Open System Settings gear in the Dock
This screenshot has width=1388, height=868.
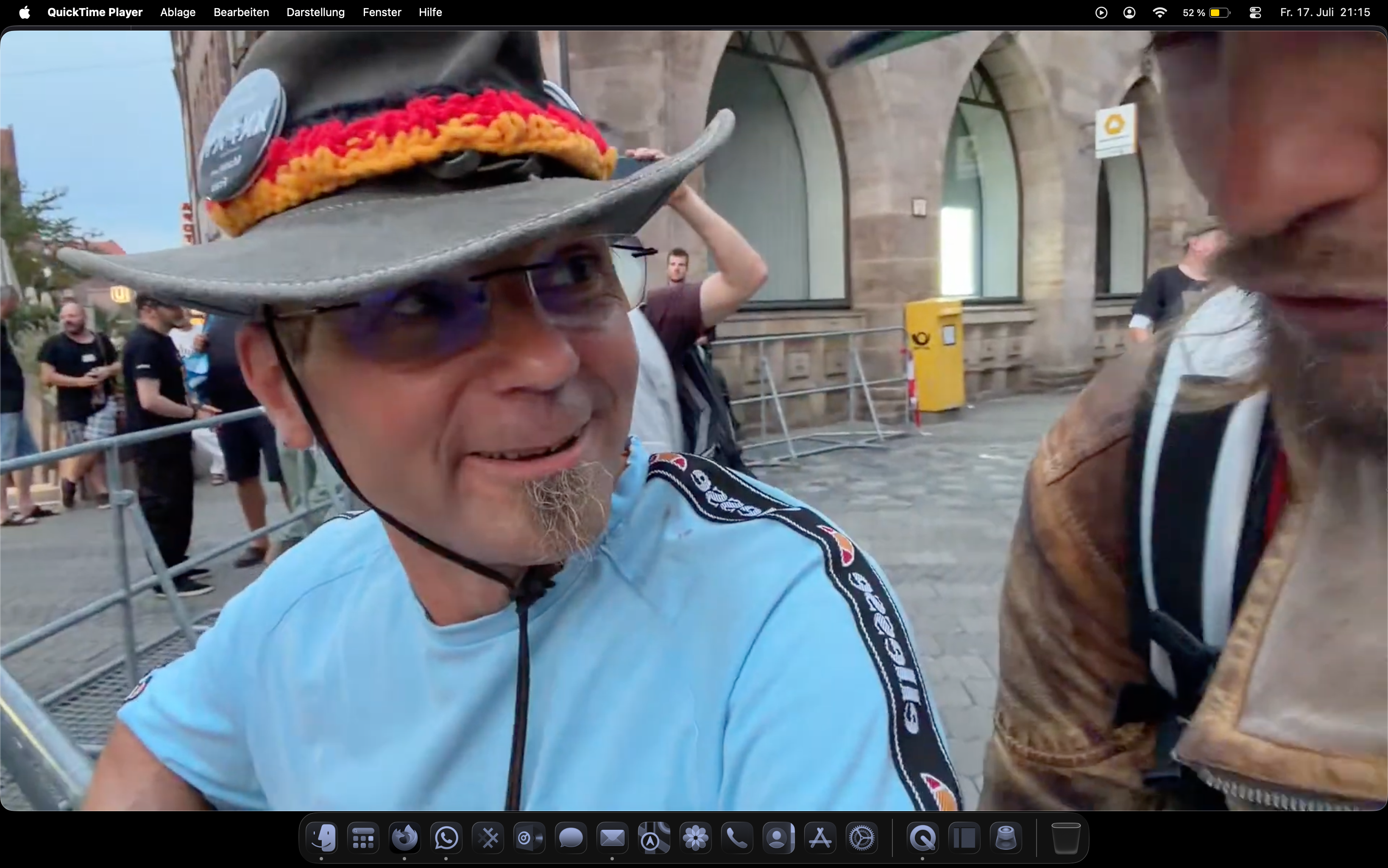click(x=861, y=838)
